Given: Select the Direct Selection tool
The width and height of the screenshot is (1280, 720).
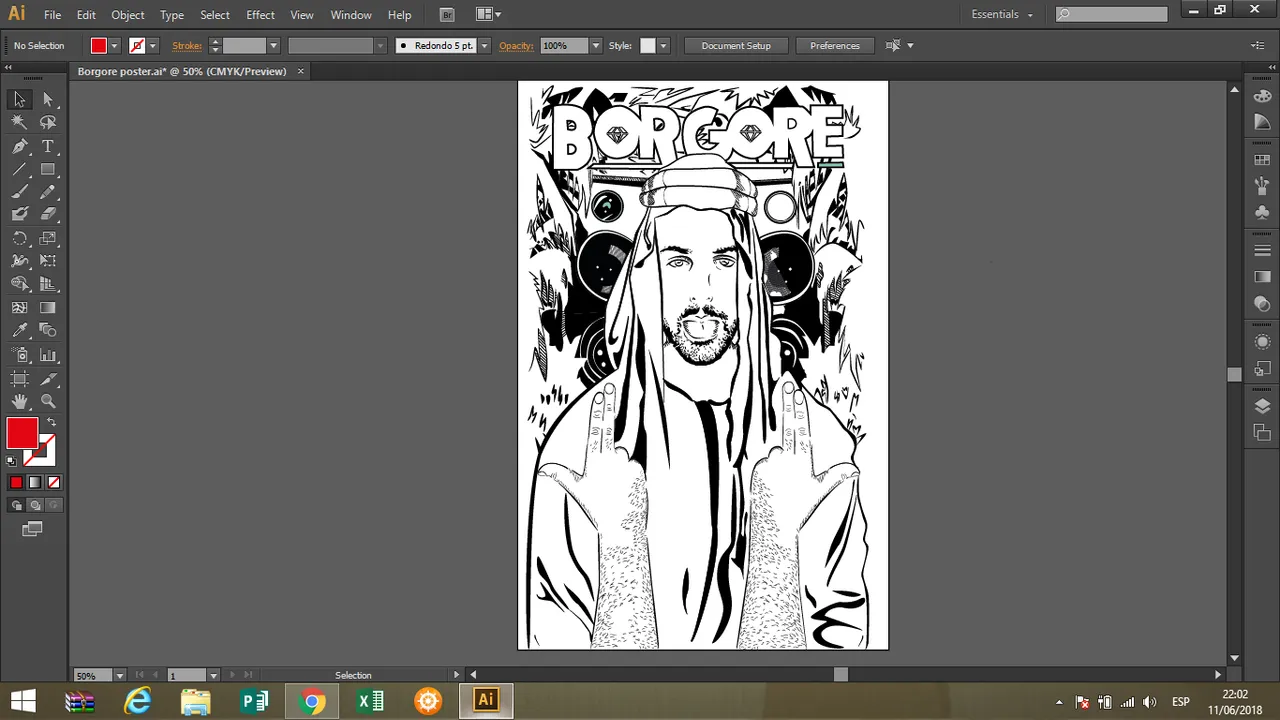Looking at the screenshot, I should pyautogui.click(x=48, y=99).
